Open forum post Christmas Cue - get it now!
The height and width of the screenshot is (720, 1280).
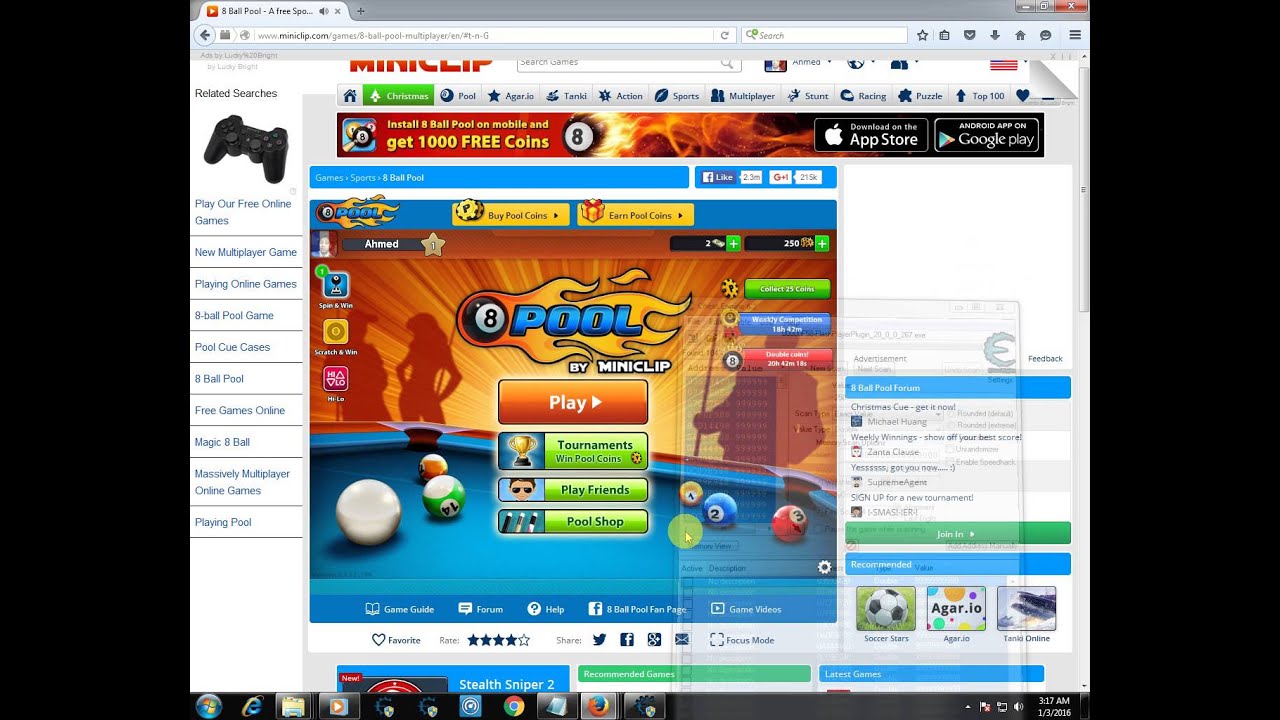pyautogui.click(x=903, y=407)
